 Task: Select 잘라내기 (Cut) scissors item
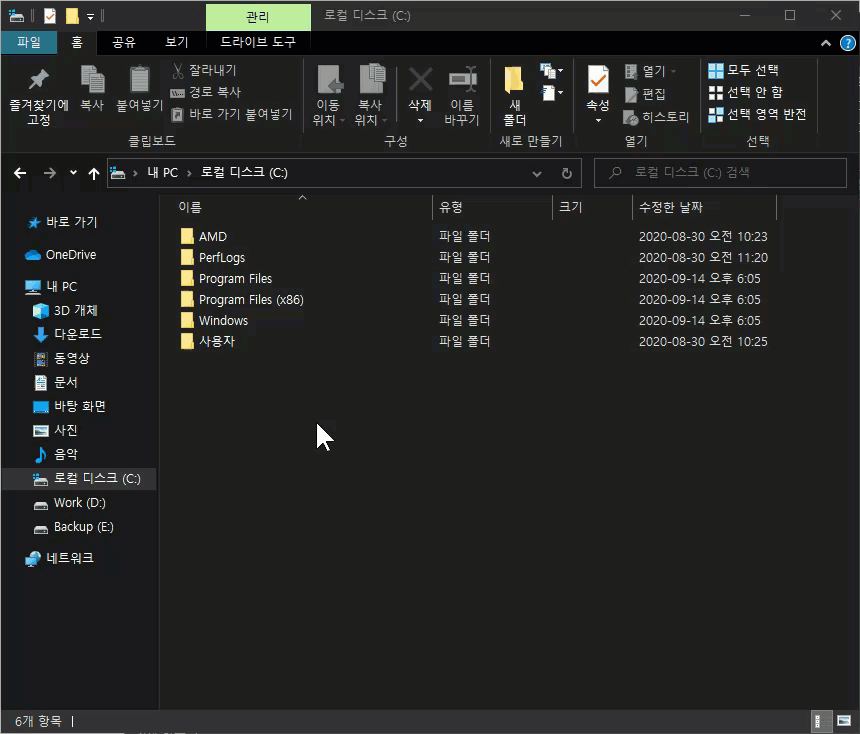204,70
